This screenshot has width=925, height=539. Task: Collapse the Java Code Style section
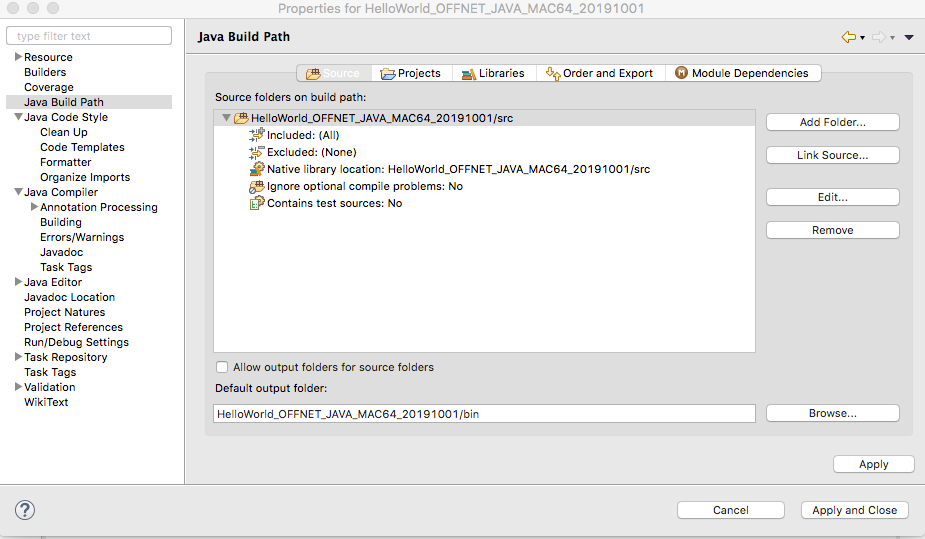click(18, 117)
